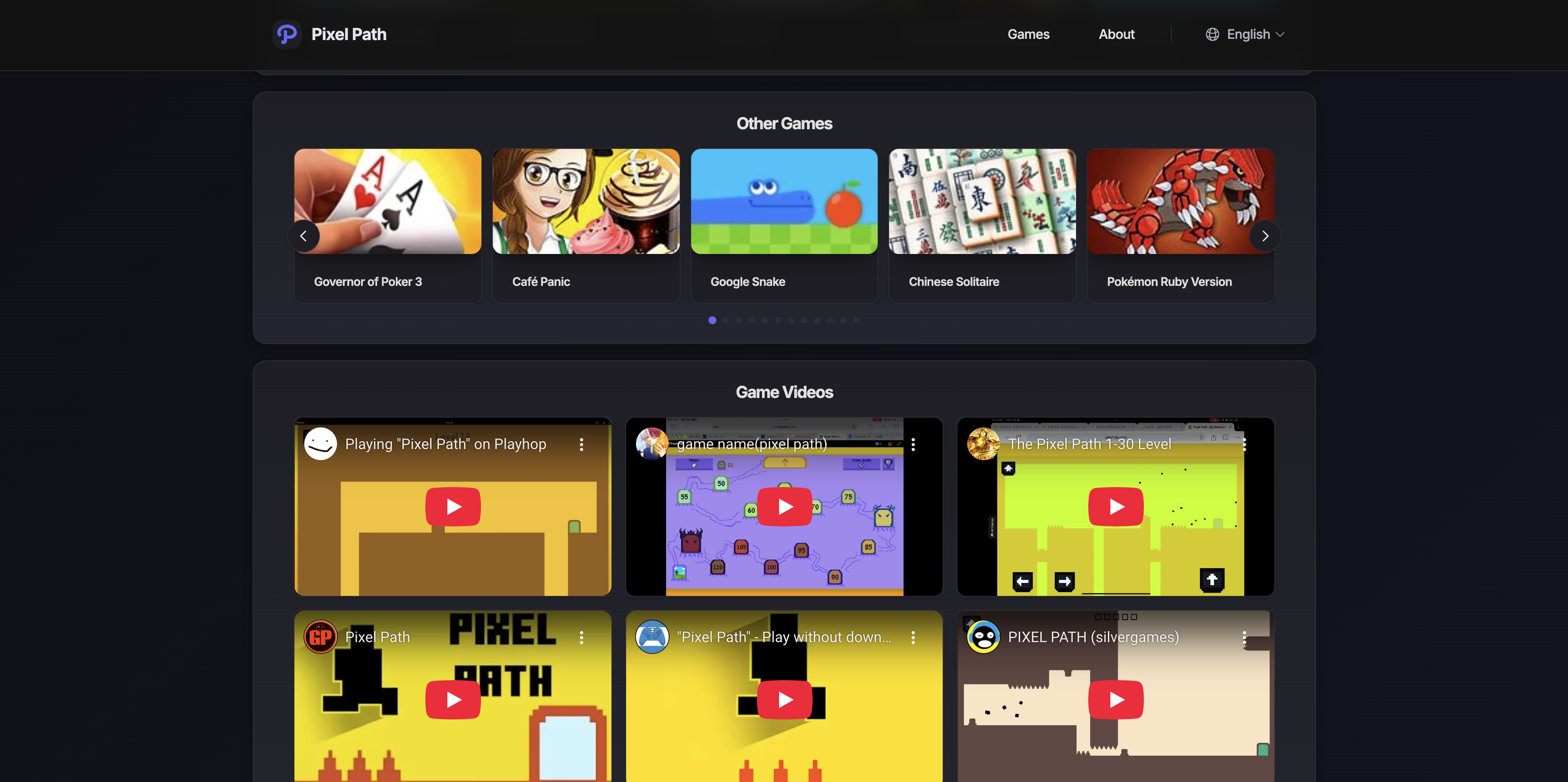
Task: Click the GP channel avatar
Action: coord(320,637)
